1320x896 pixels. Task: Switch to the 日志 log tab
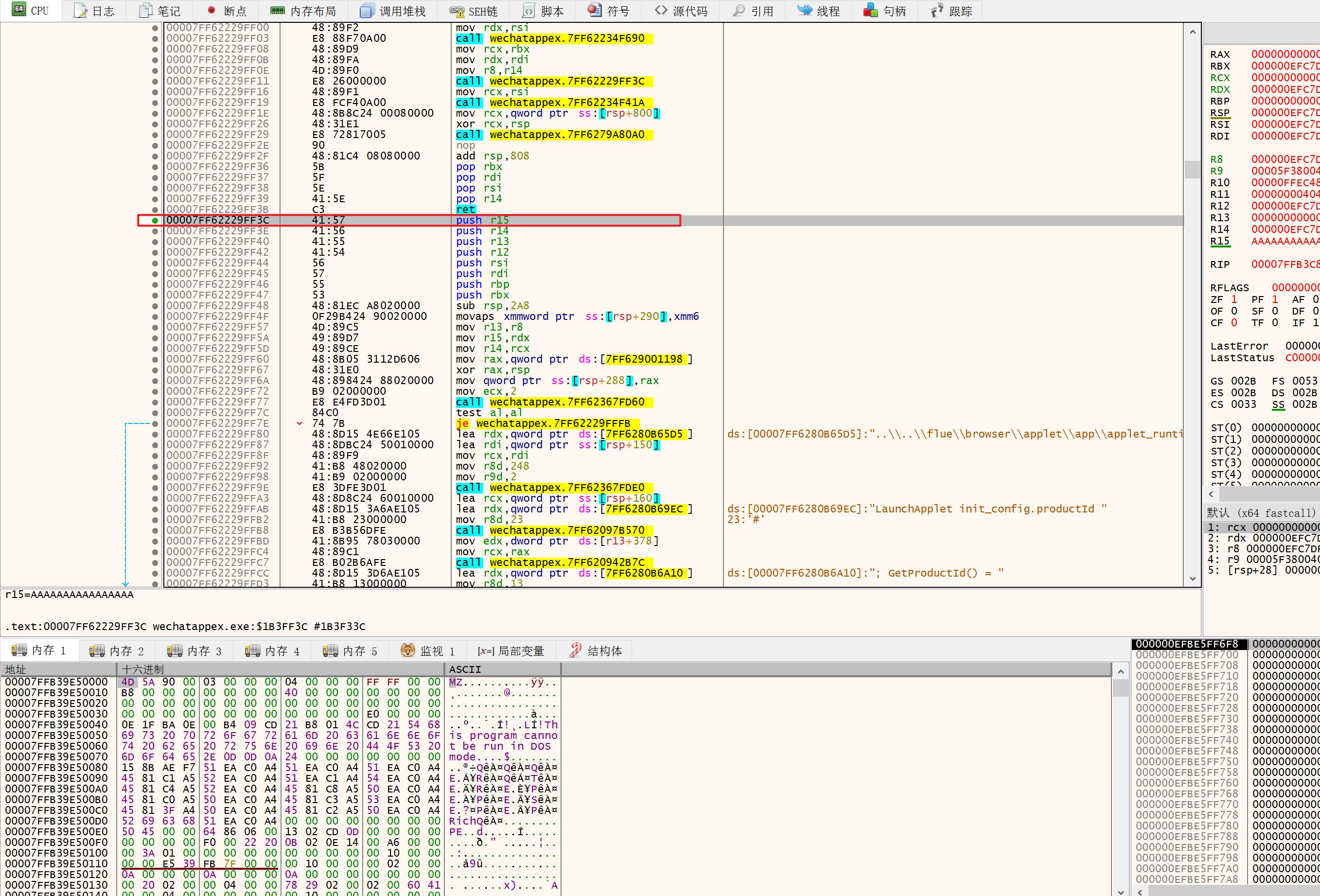(x=94, y=11)
